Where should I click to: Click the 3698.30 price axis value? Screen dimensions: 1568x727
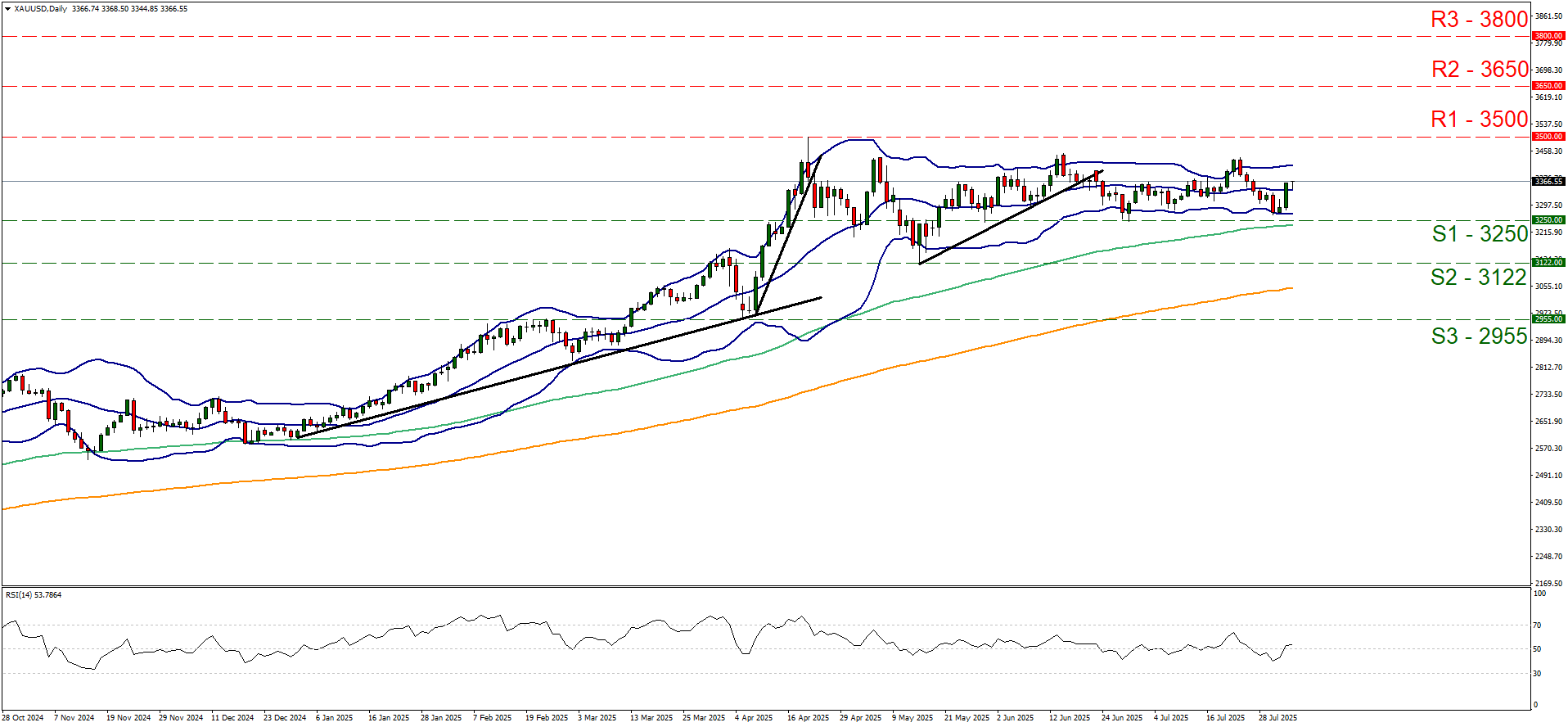(1548, 70)
